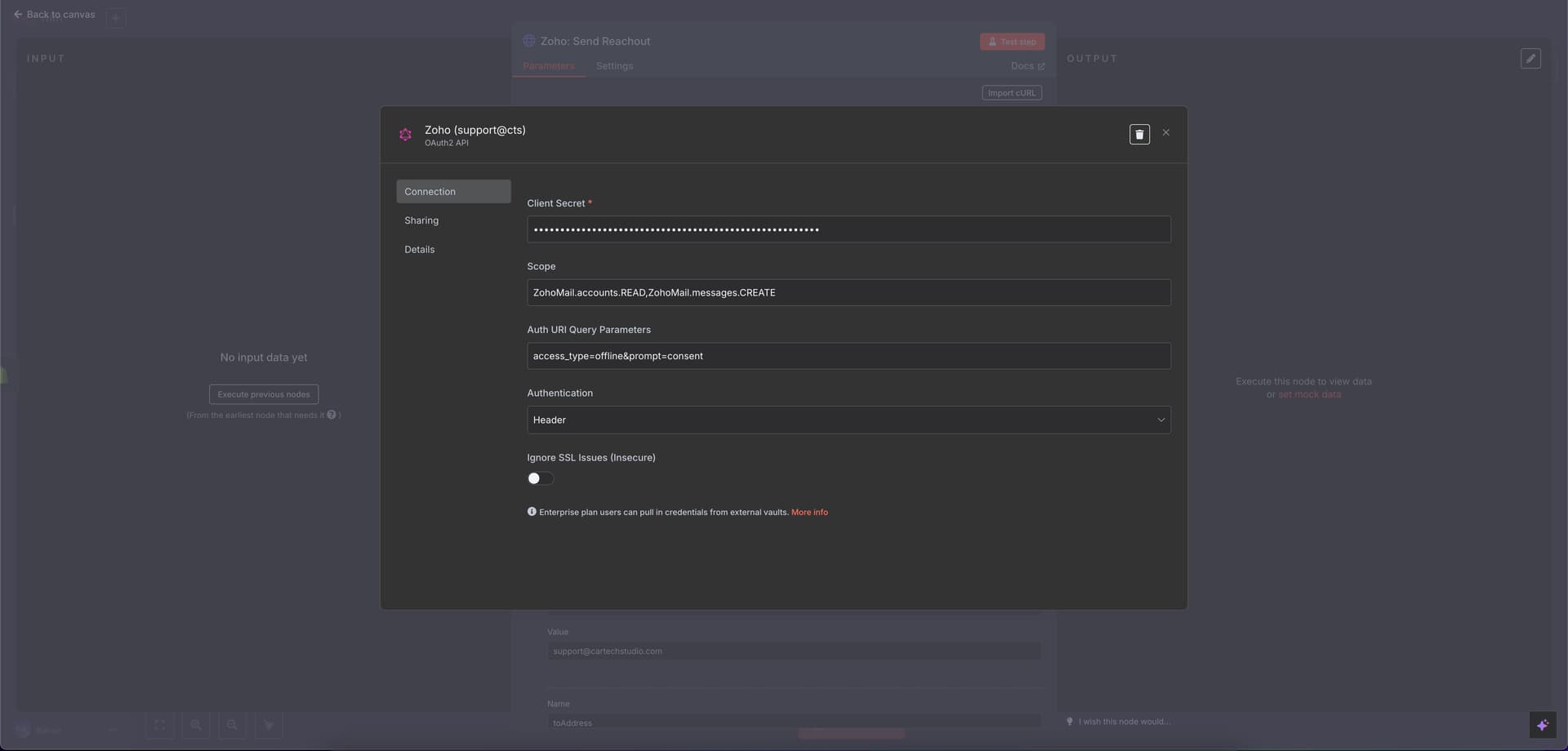Click the fit-to-view icon on canvas toolbar
Screen dimensions: 1568x751
coord(159,725)
